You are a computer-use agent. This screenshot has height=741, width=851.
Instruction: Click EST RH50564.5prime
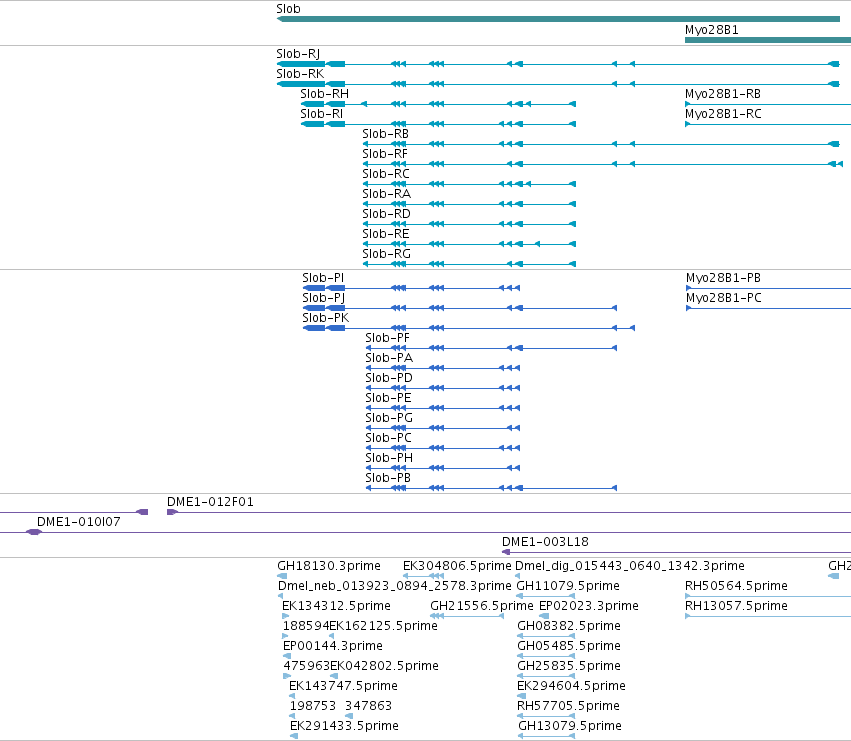(736, 586)
